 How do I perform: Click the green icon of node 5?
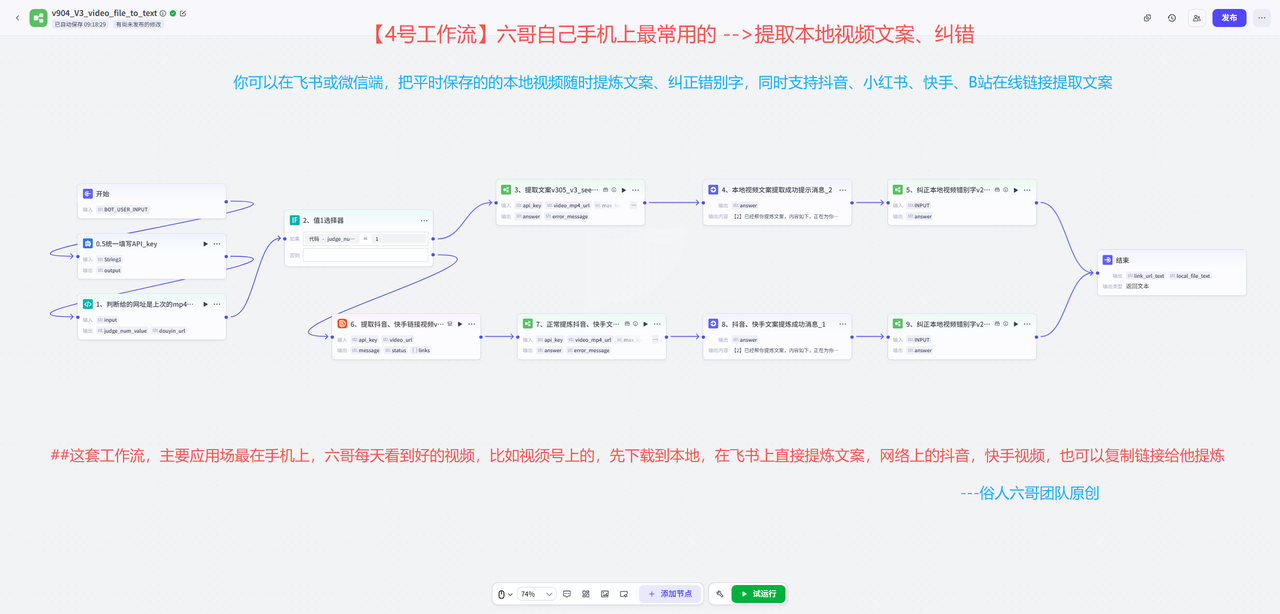click(898, 189)
